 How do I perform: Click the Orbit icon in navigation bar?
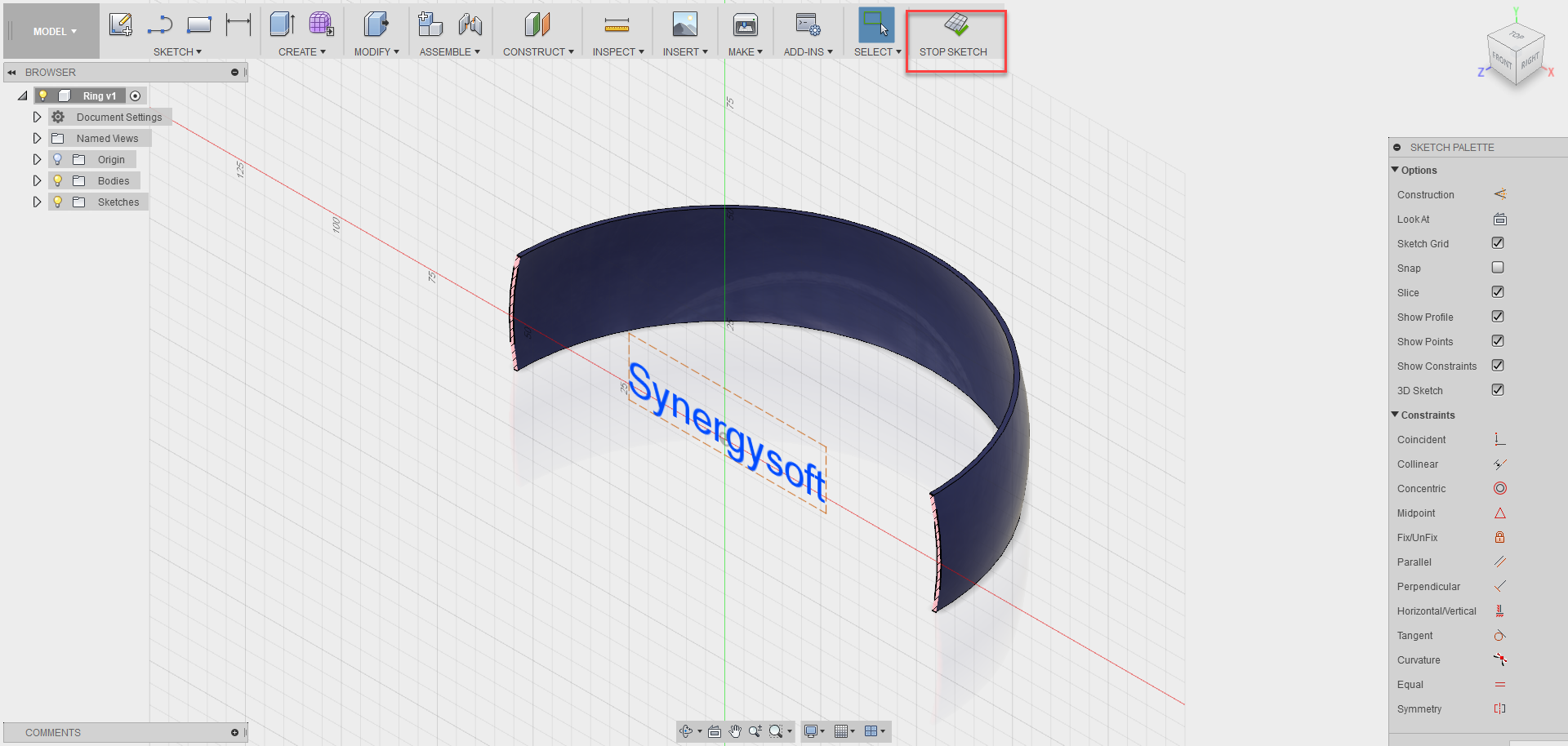688,731
